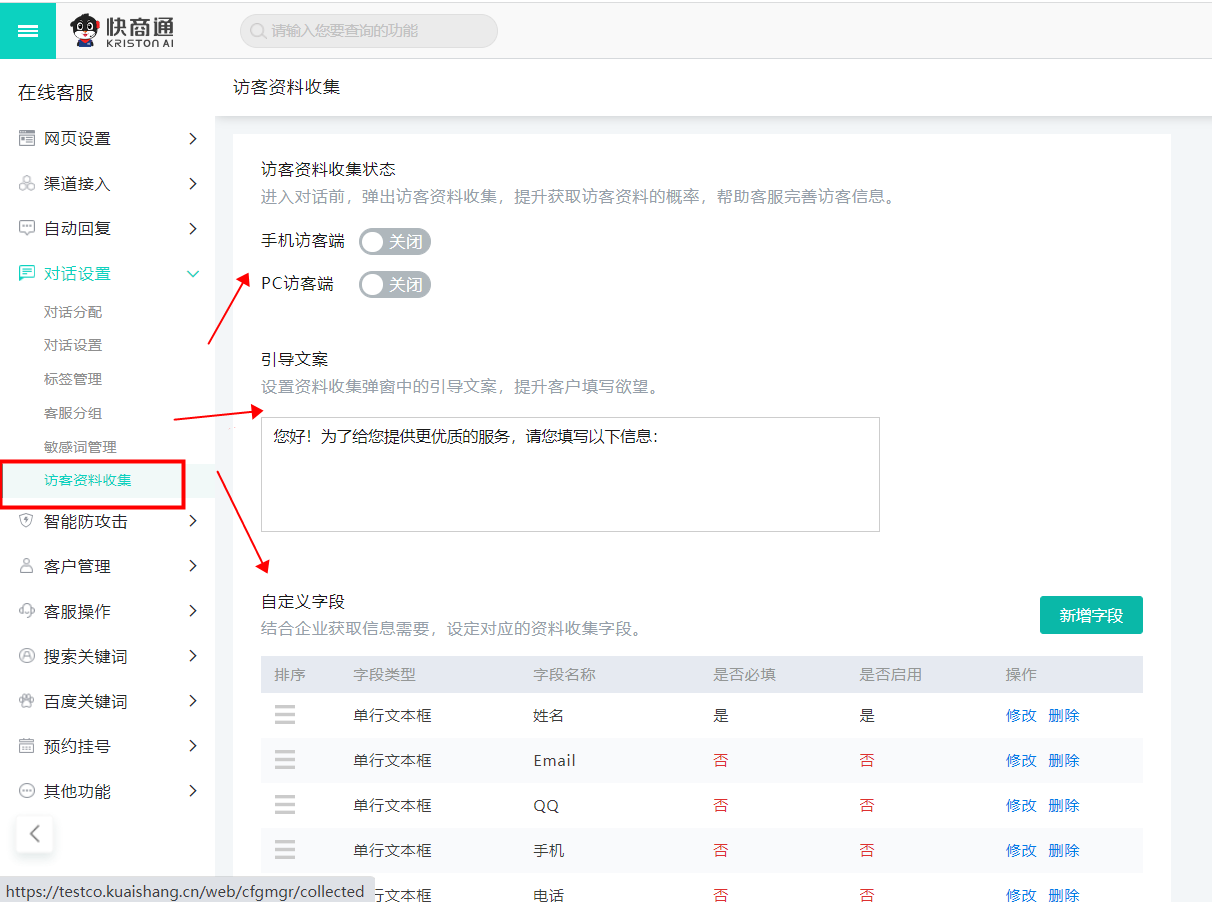The height and width of the screenshot is (902, 1212).
Task: Select 对话分配 in the sidebar
Action: click(x=73, y=312)
